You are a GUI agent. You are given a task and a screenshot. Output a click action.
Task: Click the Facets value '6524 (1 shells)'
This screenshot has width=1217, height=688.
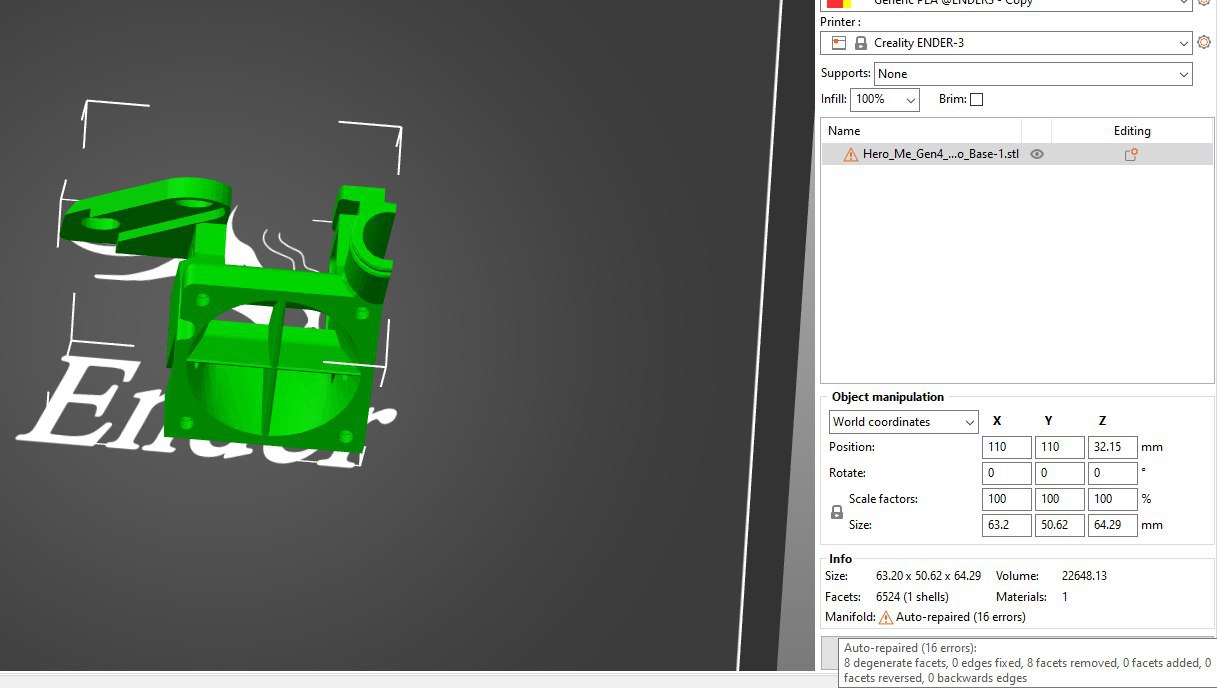[x=912, y=597]
